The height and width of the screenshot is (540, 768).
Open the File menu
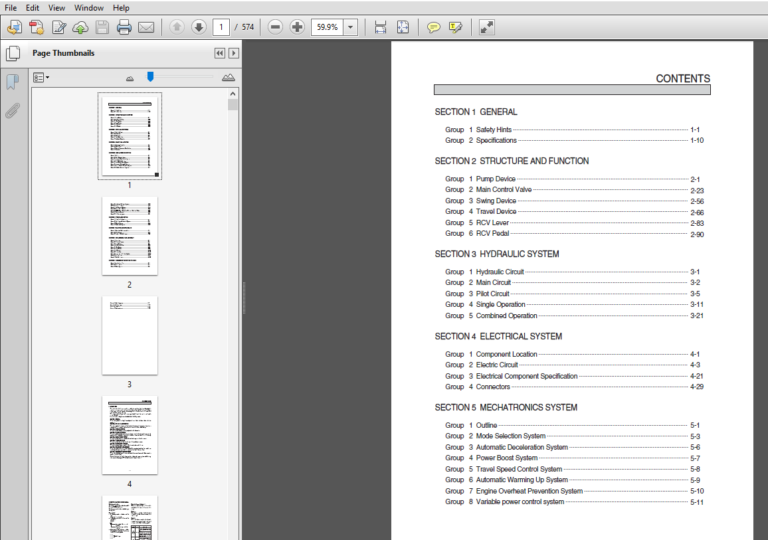(x=10, y=8)
